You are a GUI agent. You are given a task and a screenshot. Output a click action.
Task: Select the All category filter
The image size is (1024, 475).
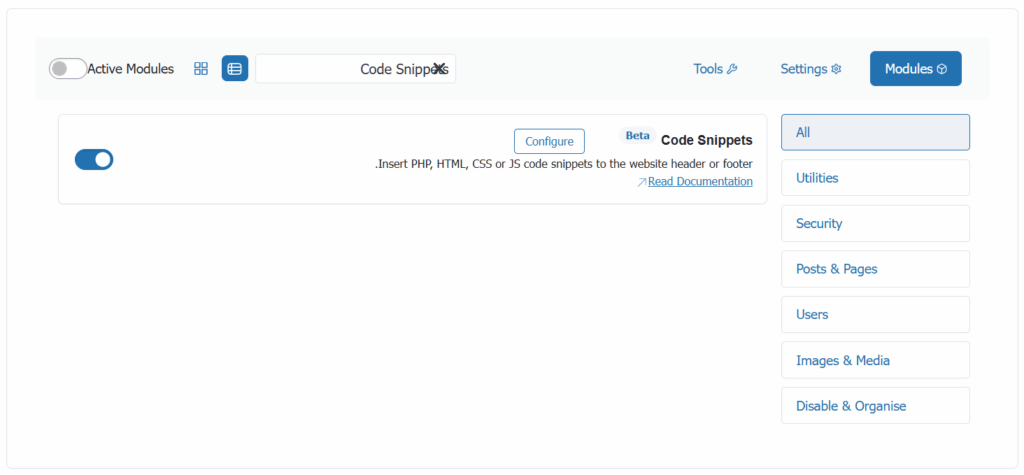pyautogui.click(x=875, y=133)
